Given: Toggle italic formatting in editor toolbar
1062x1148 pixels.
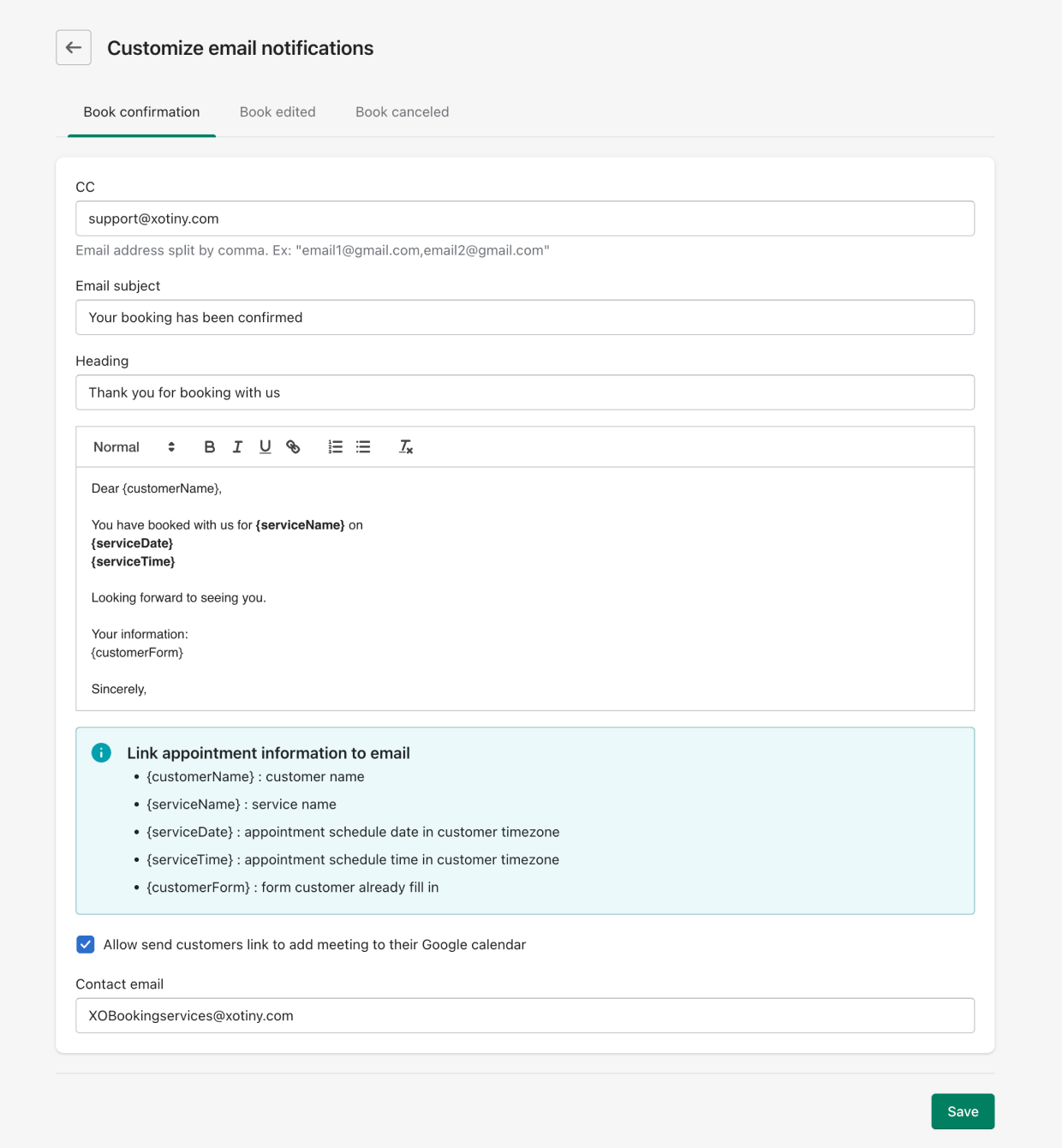Looking at the screenshot, I should coord(237,447).
